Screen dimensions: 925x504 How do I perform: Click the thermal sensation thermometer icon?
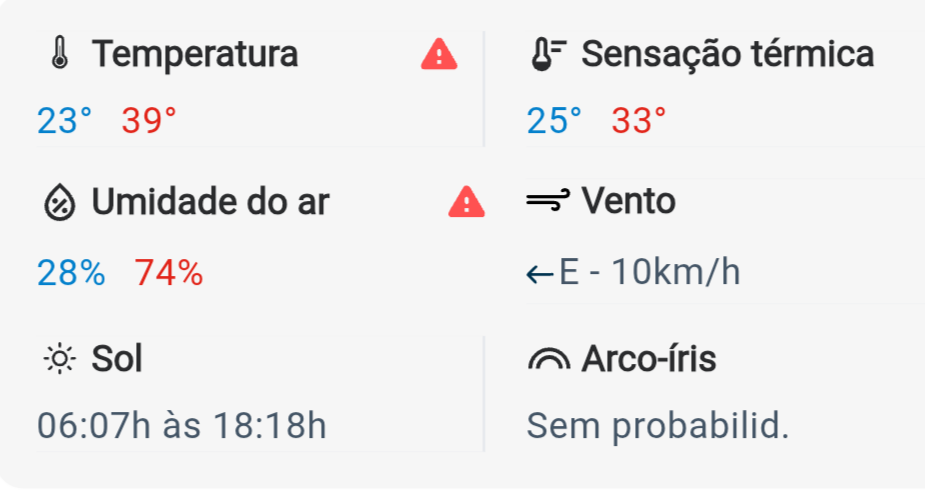click(x=548, y=54)
